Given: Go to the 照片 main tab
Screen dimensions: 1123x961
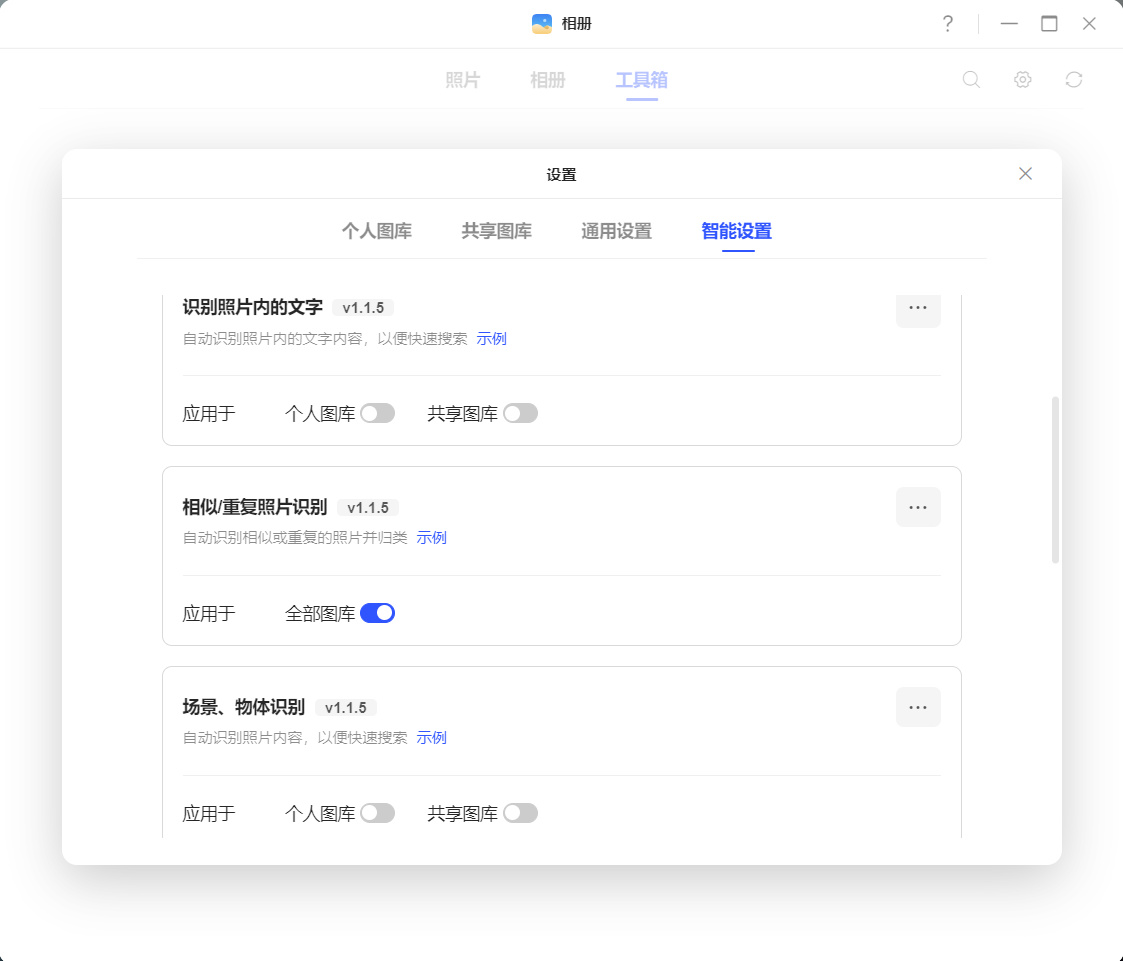Looking at the screenshot, I should click(463, 79).
